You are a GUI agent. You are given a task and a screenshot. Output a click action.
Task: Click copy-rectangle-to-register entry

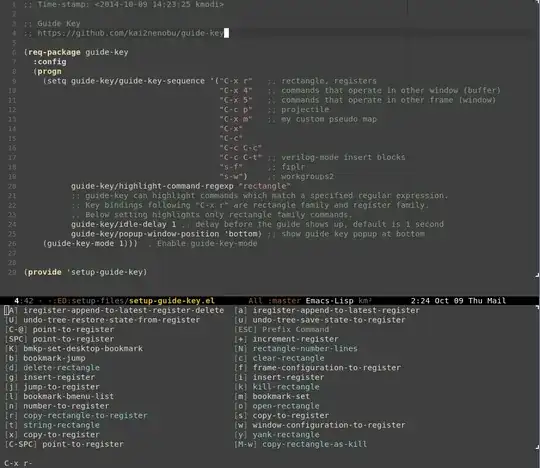(x=76, y=416)
